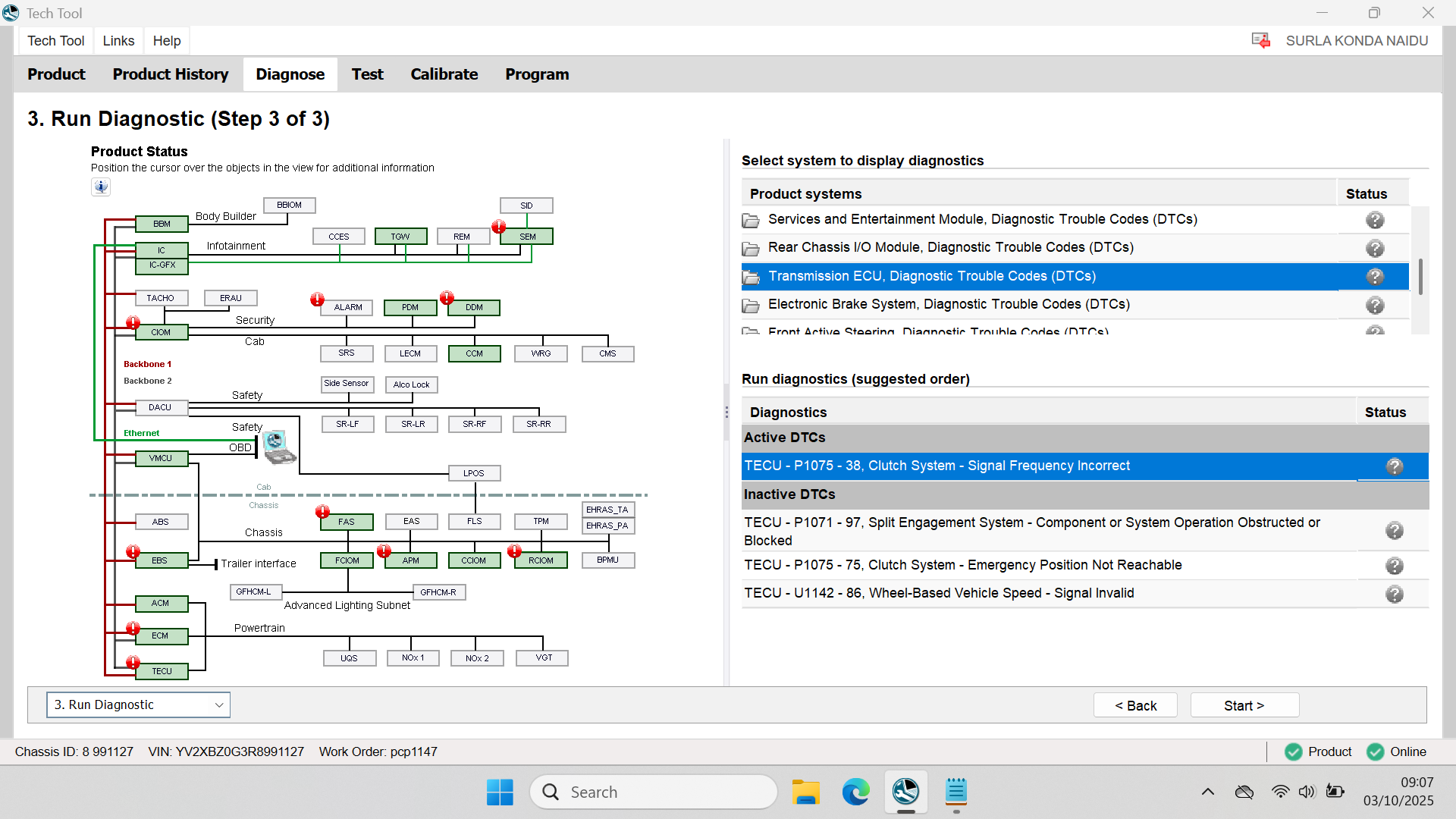
Task: Select the ECM node in the diagram
Action: pyautogui.click(x=161, y=636)
